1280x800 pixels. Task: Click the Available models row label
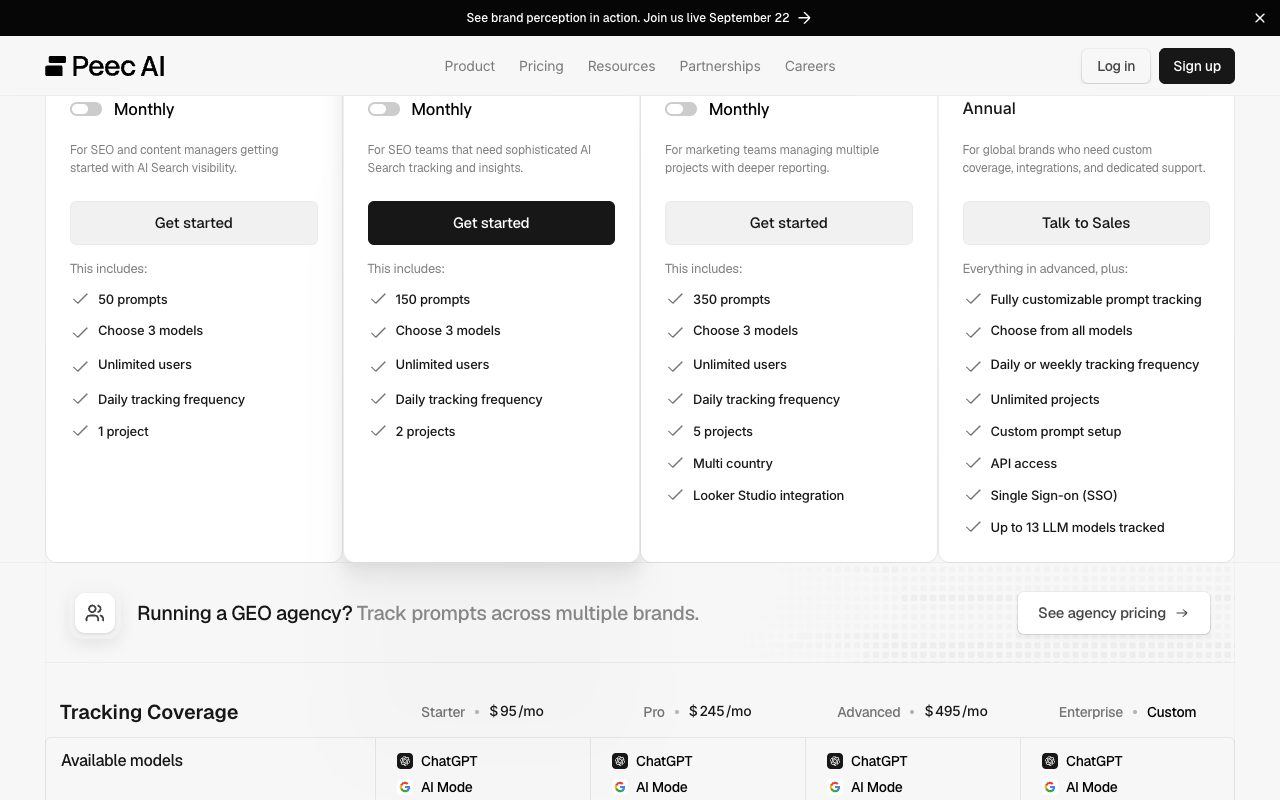(x=122, y=760)
